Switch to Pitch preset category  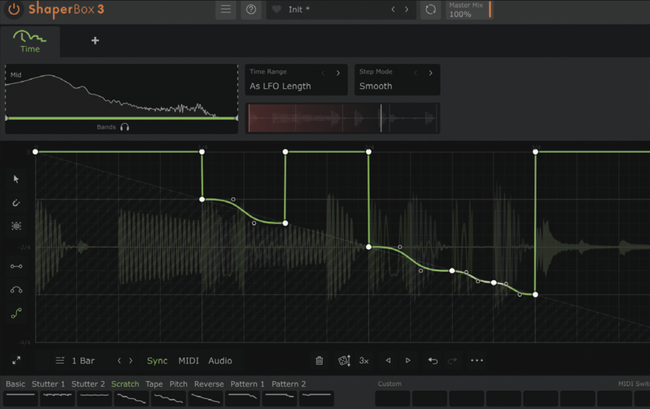point(178,384)
